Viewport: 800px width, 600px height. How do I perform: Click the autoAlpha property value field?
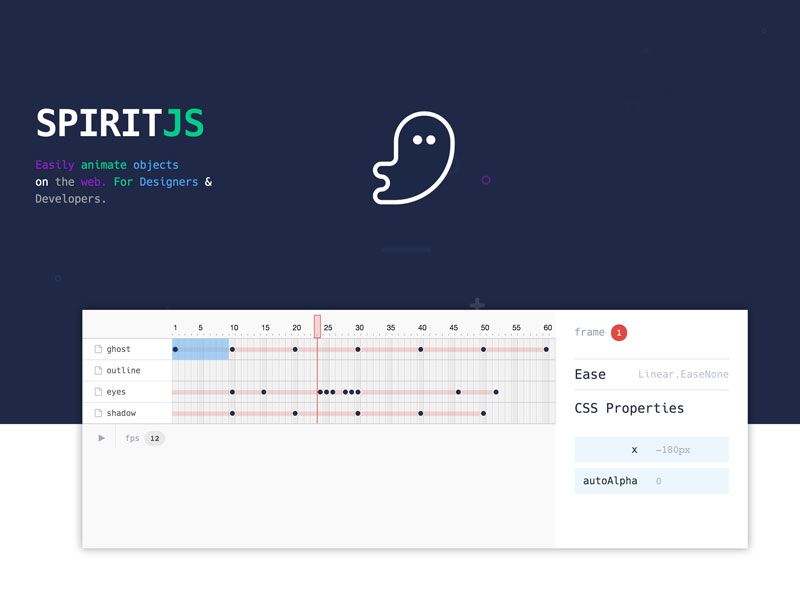[x=659, y=481]
